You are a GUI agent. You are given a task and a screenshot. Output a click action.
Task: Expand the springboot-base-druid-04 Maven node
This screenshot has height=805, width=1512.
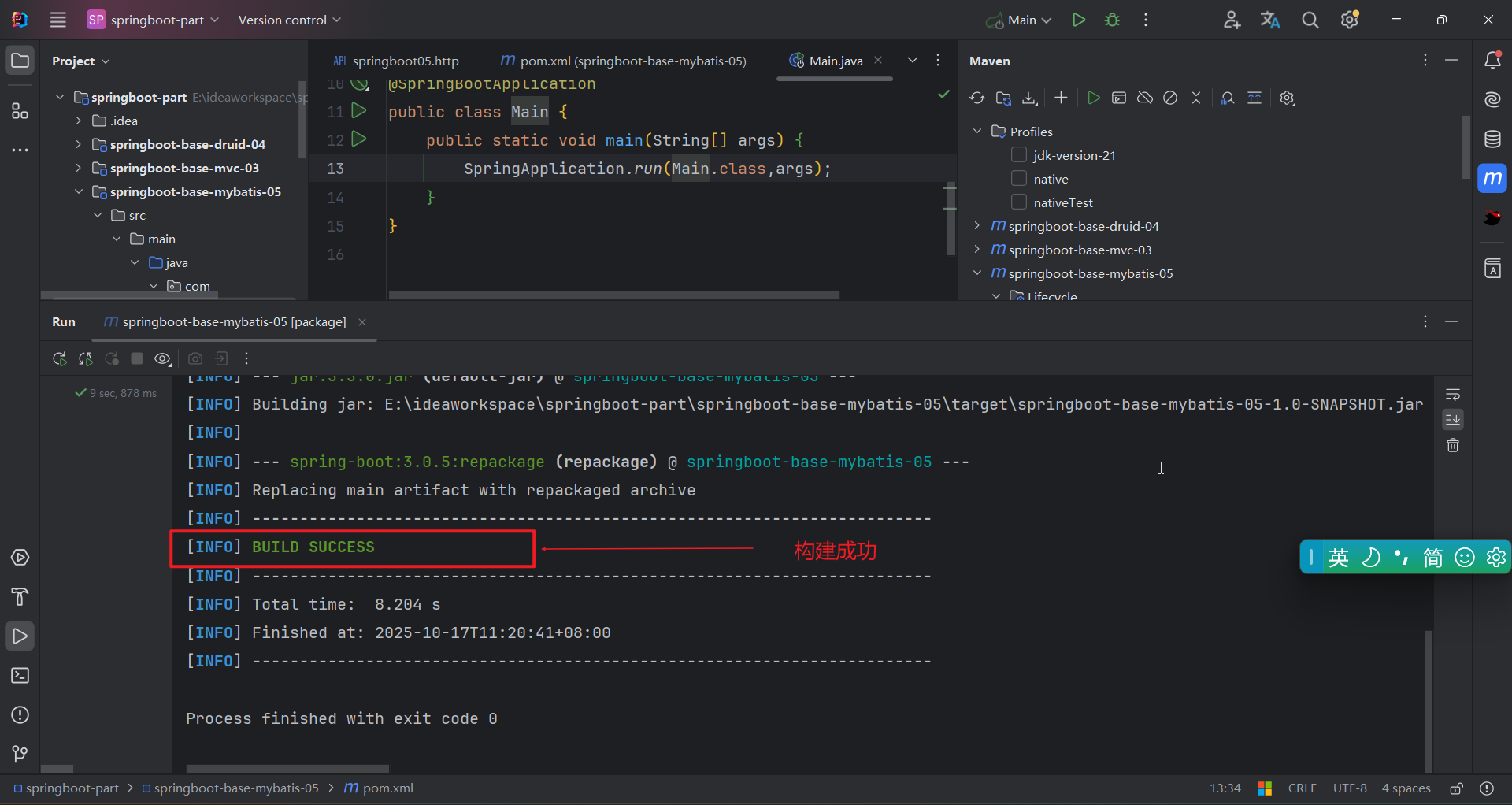(x=976, y=226)
